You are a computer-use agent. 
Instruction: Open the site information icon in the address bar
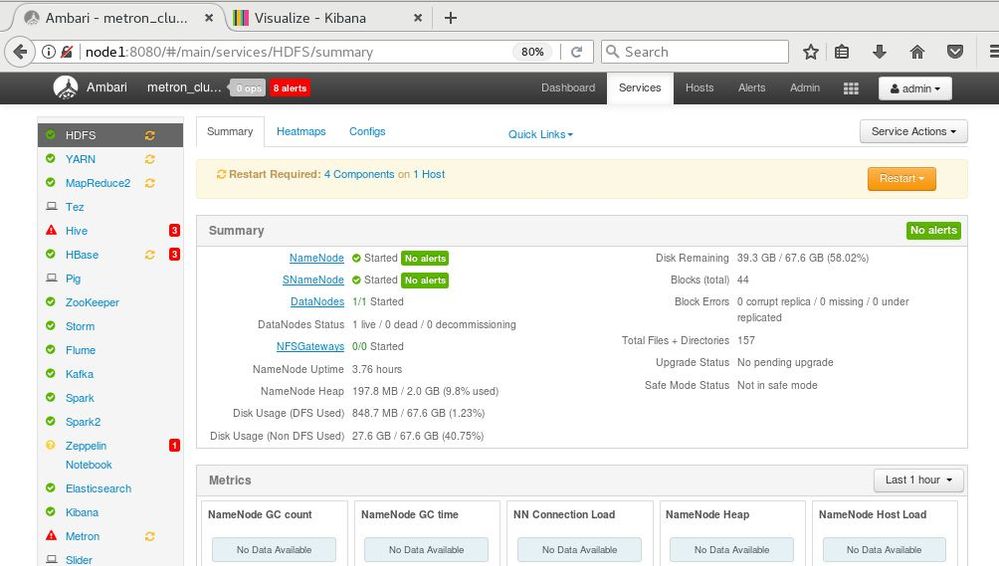48,52
